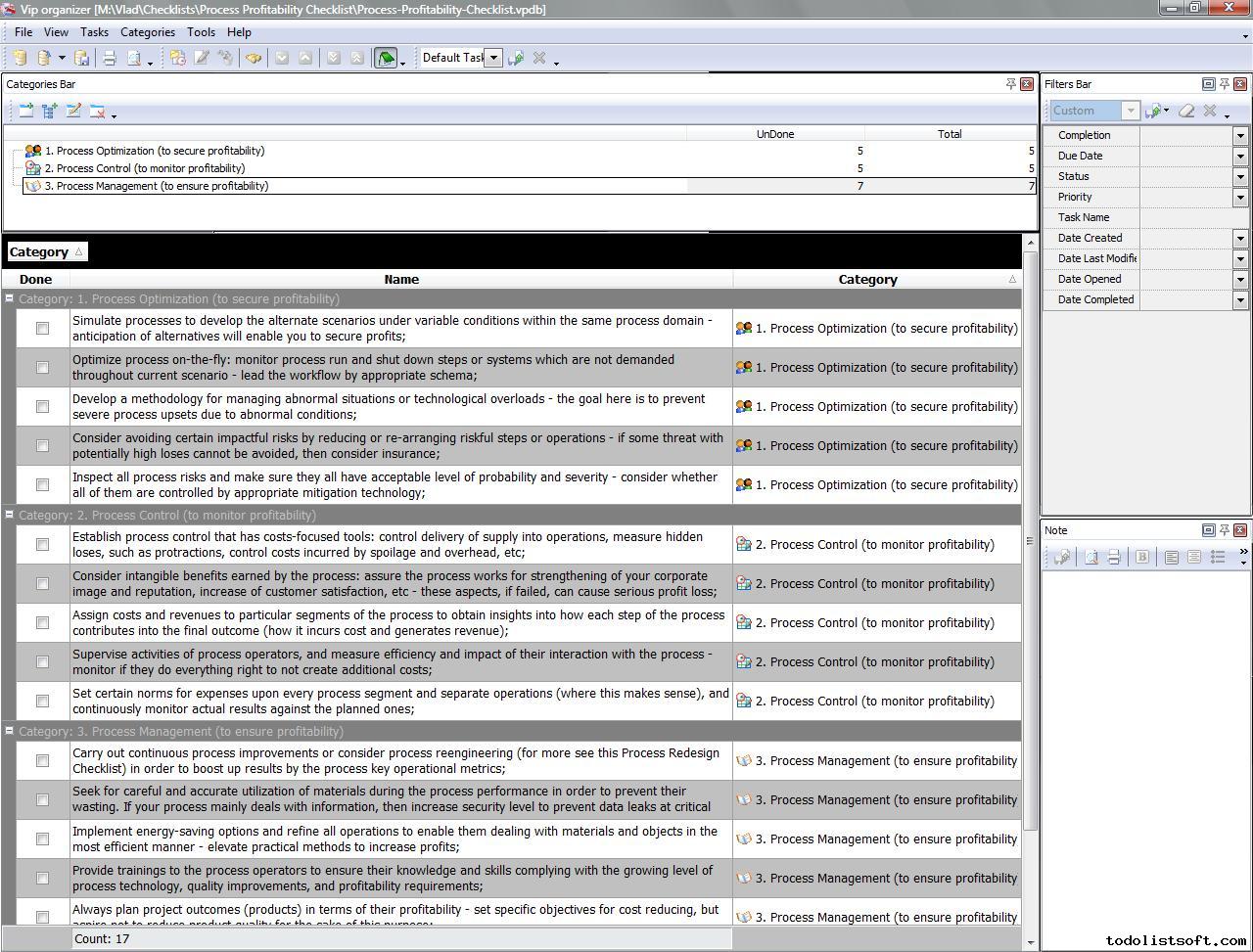Toggle Bold formatting in Note panel
This screenshot has width=1253, height=952.
pyautogui.click(x=1141, y=557)
